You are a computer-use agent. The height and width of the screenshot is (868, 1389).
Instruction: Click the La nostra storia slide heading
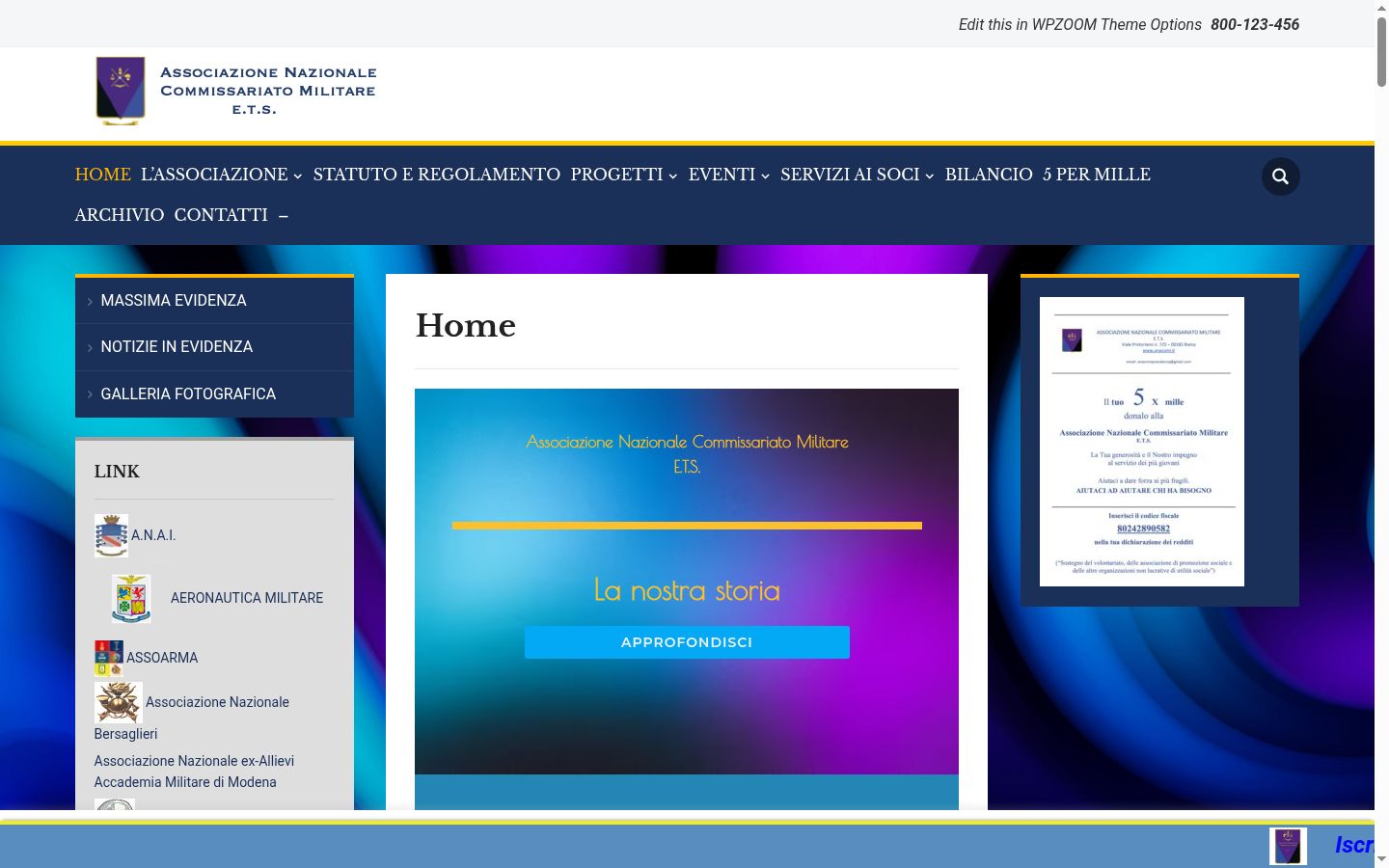pyautogui.click(x=687, y=590)
